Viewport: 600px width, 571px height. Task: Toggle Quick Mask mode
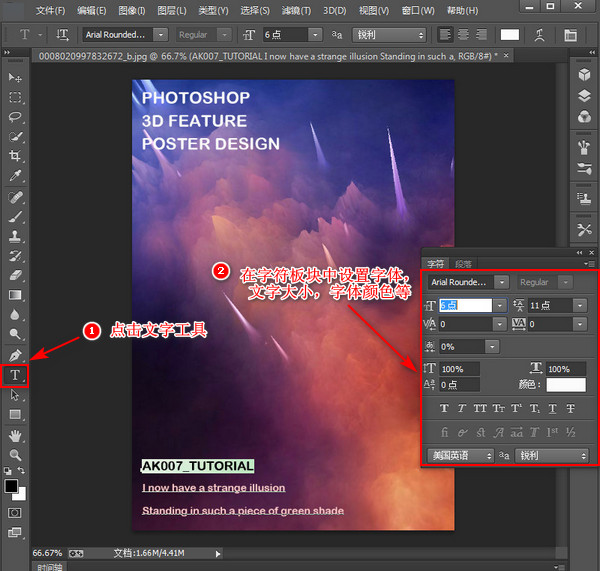(15, 513)
